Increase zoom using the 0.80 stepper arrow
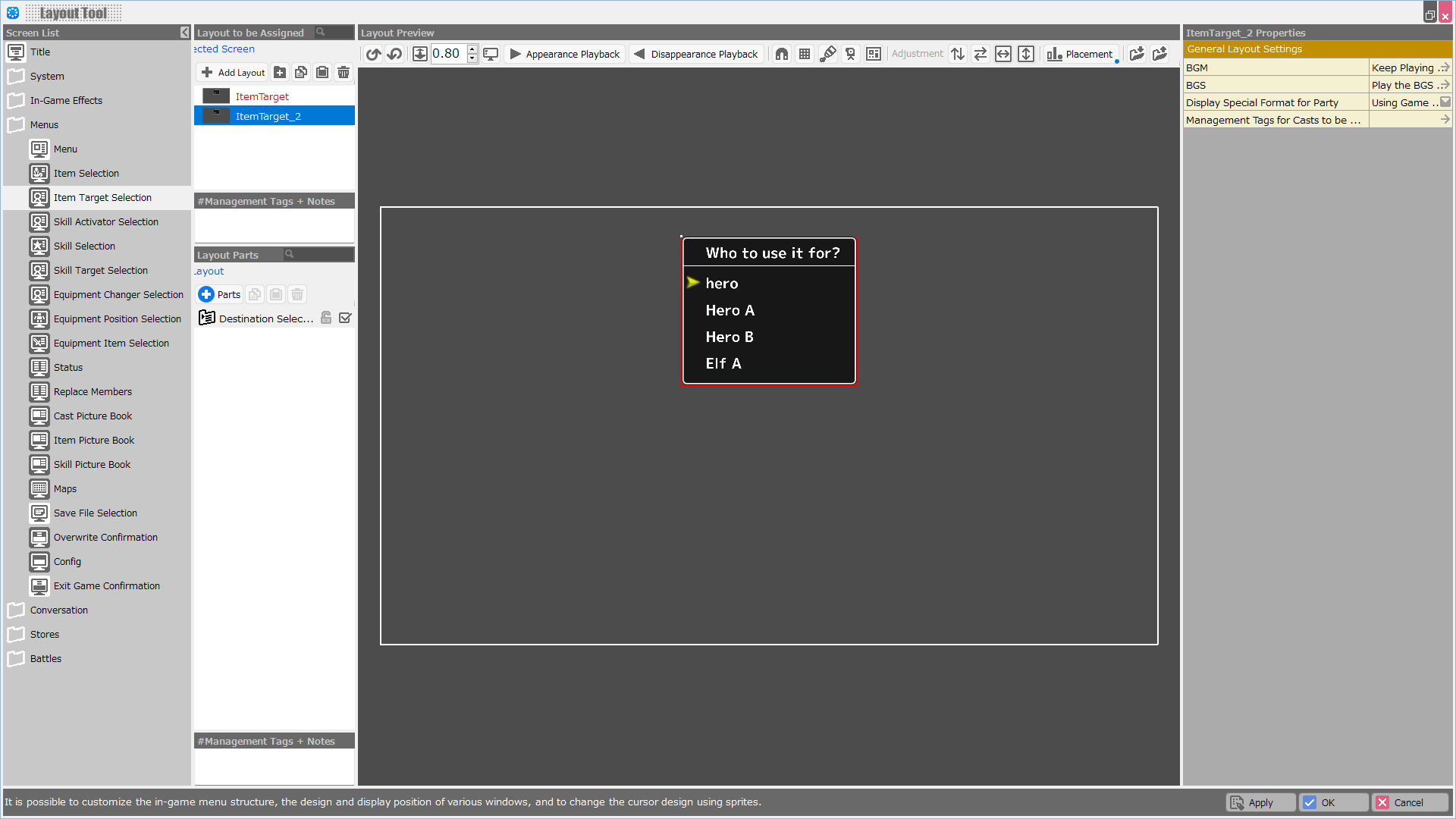1456x819 pixels. coord(472,49)
